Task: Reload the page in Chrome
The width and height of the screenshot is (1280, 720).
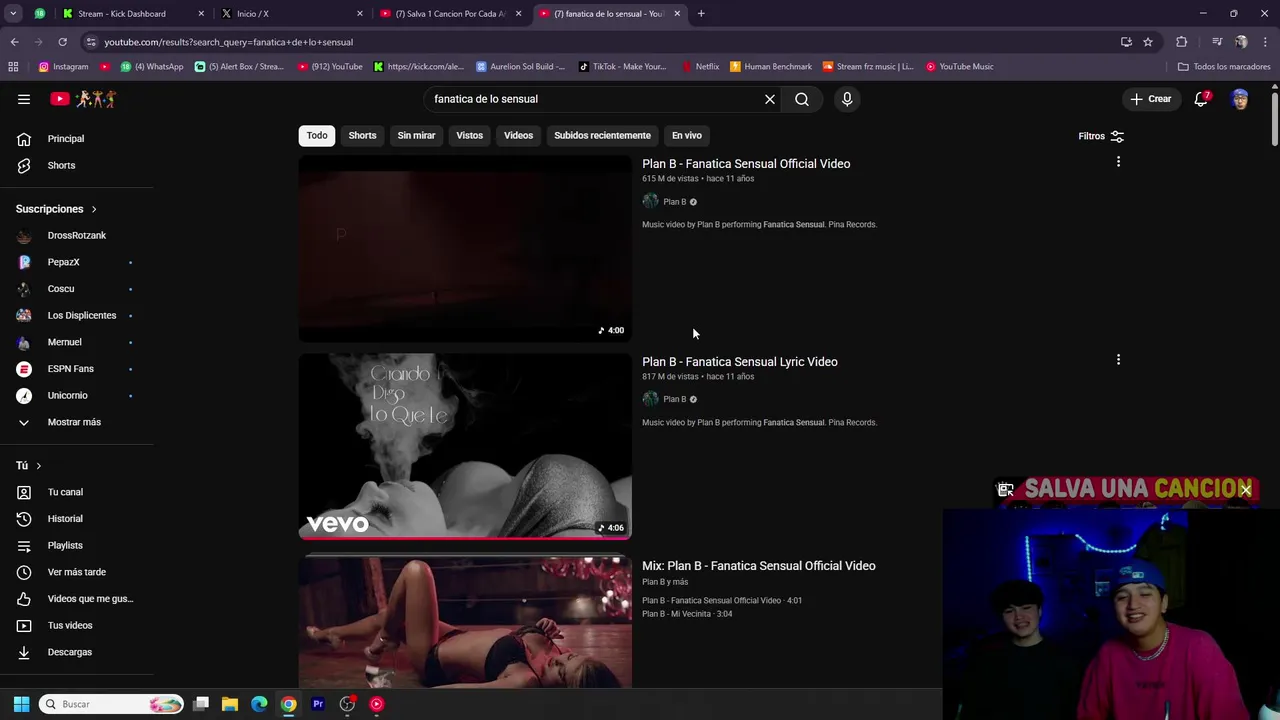Action: [x=62, y=42]
